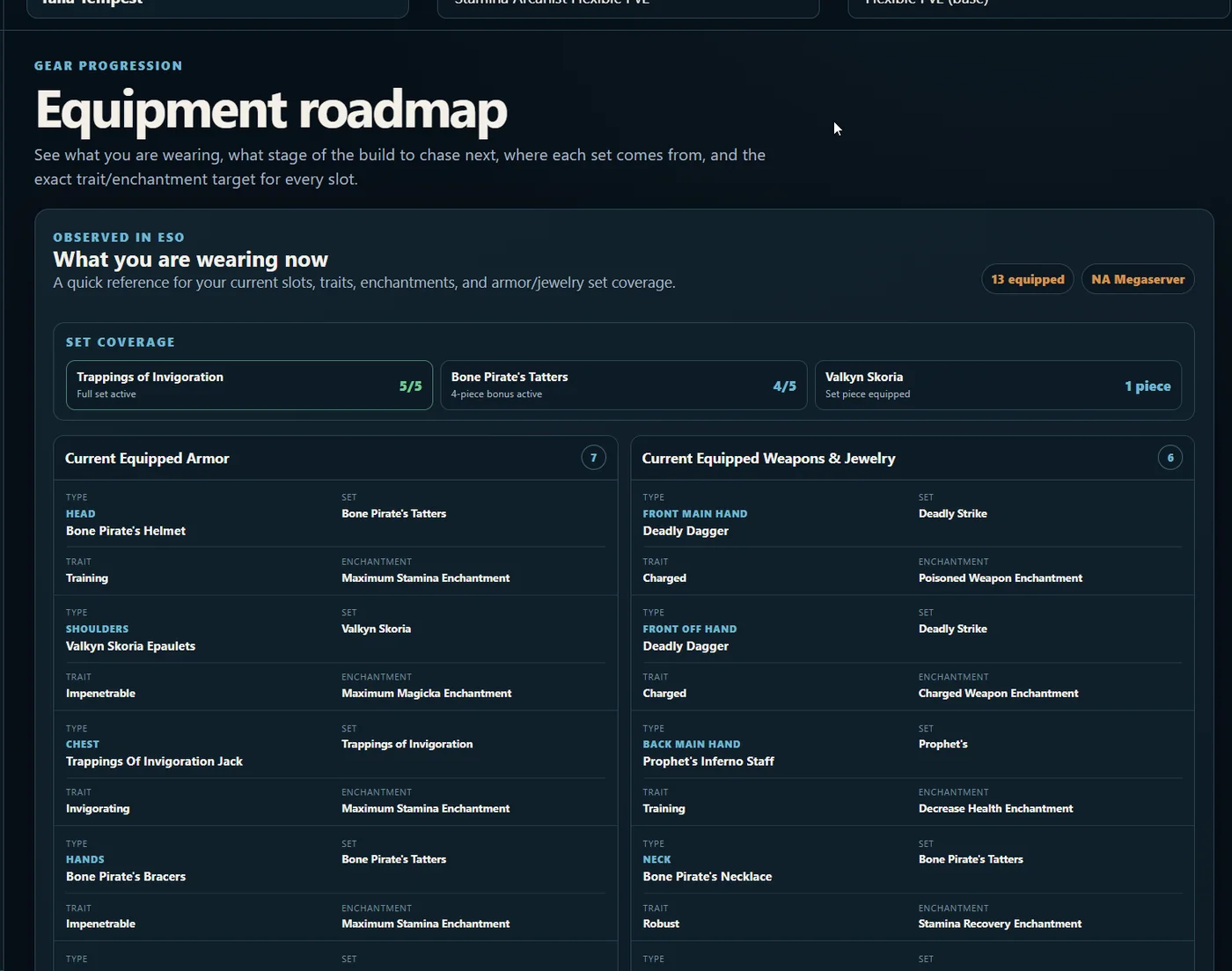
Task: Click the SHOULDERS slot type label
Action: tap(97, 629)
